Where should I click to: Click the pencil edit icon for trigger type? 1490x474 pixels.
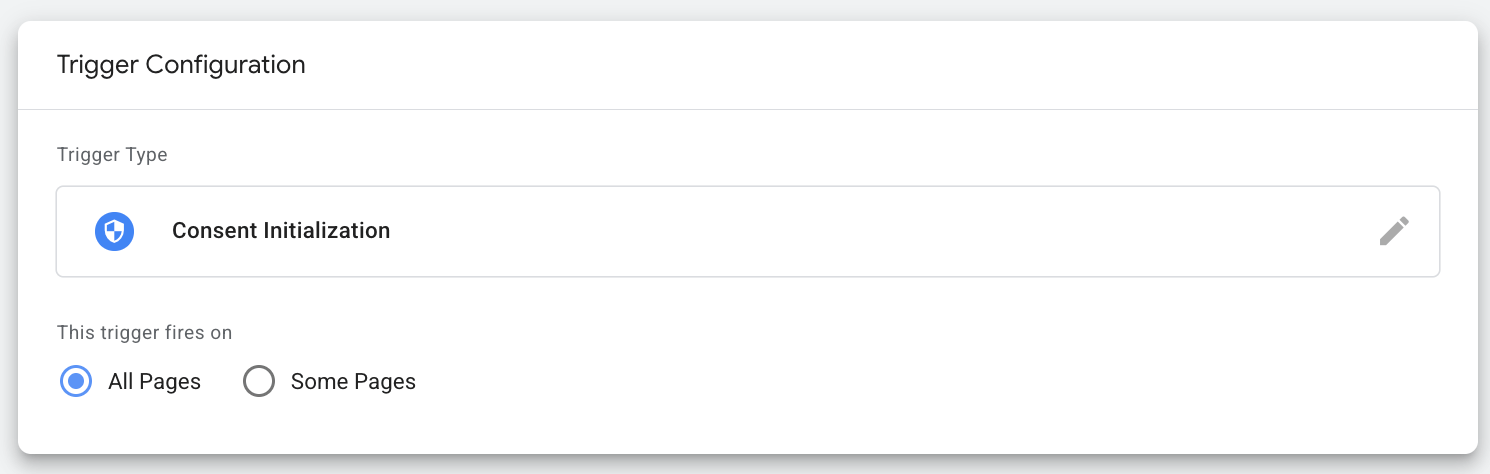(1394, 231)
